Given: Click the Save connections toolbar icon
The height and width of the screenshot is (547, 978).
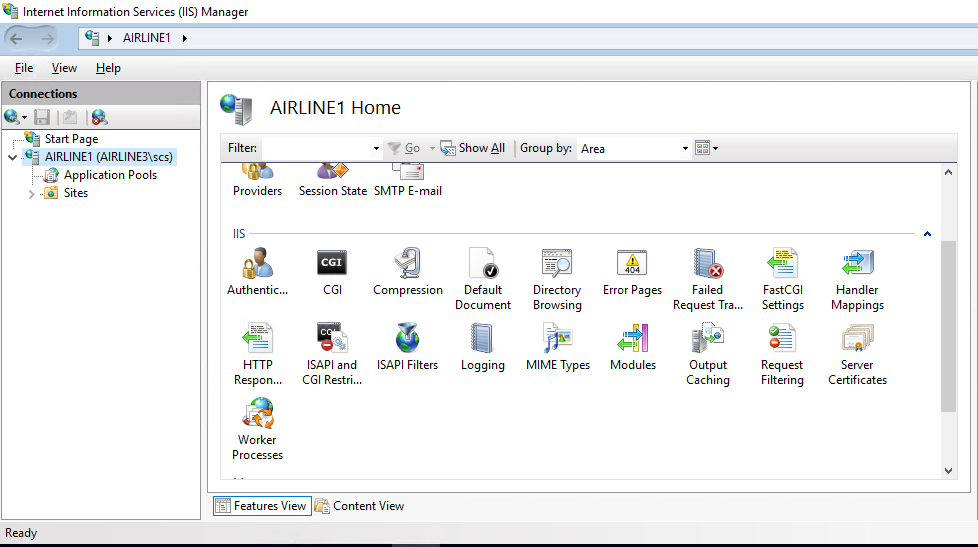Looking at the screenshot, I should 42,117.
